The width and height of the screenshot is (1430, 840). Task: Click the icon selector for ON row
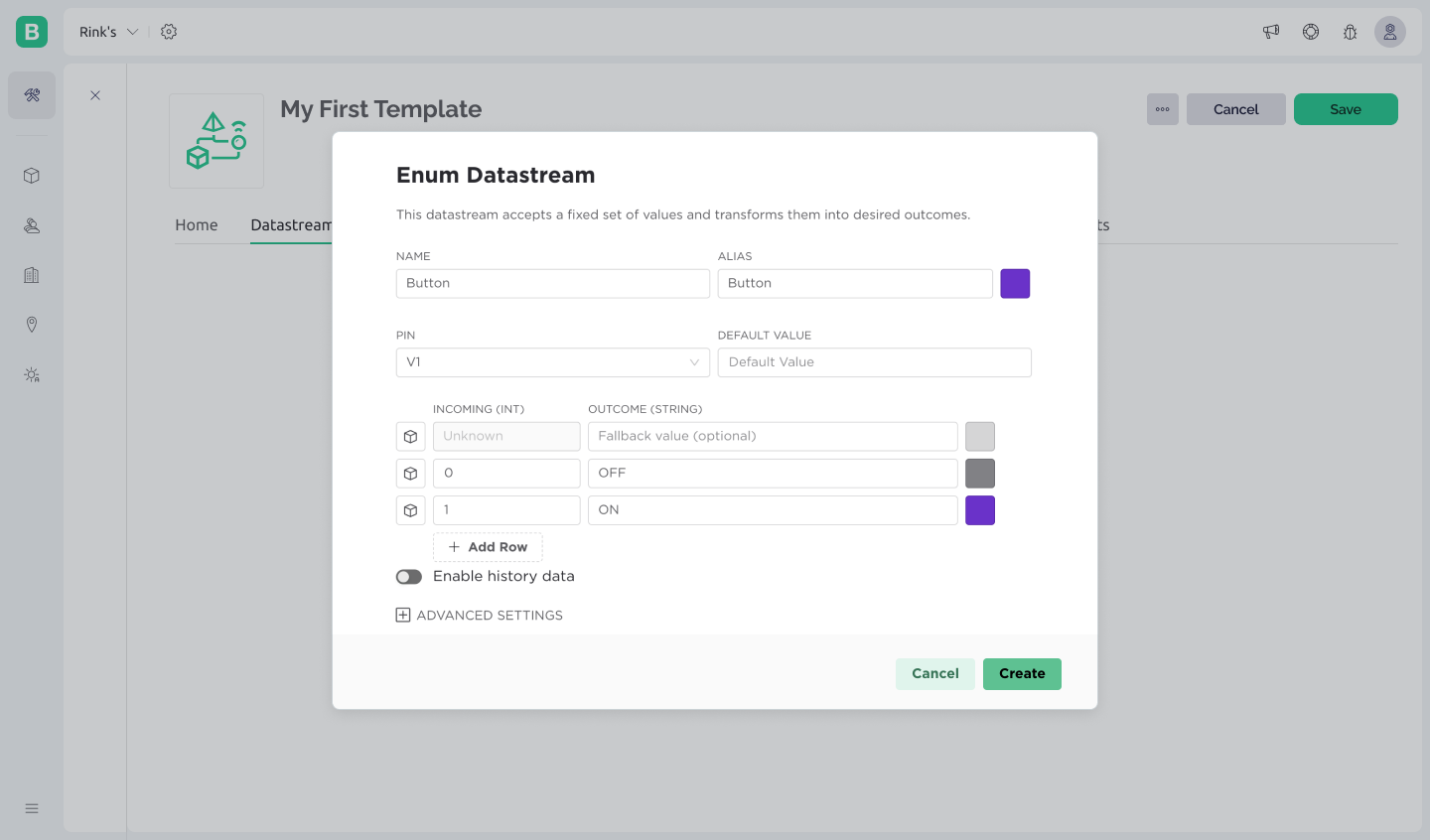pyautogui.click(x=410, y=510)
